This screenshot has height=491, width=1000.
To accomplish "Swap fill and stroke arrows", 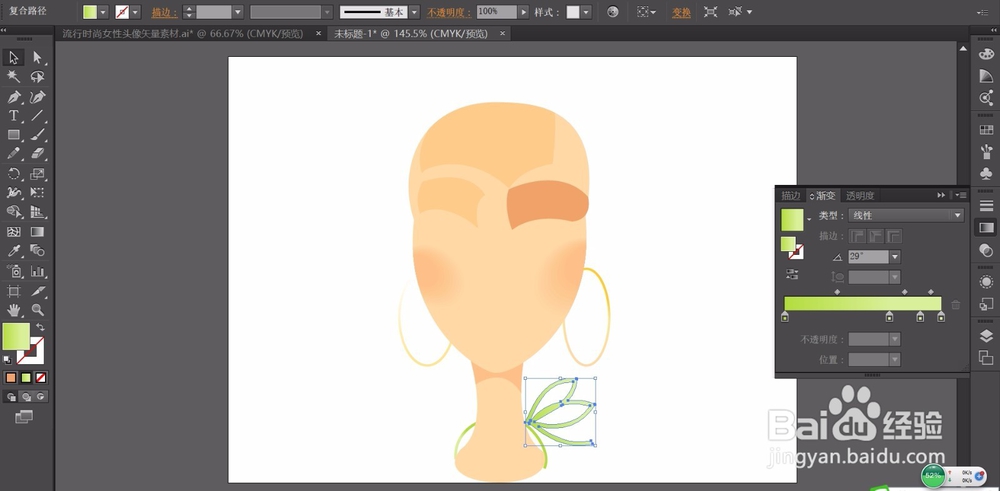I will pyautogui.click(x=40, y=326).
